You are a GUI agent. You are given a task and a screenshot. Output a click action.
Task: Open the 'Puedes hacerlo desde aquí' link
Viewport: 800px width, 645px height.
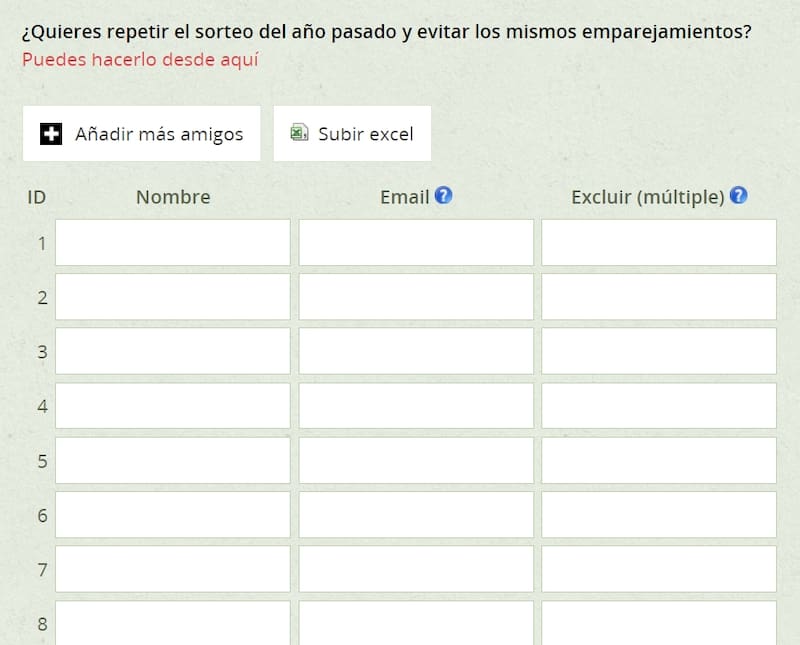(140, 59)
